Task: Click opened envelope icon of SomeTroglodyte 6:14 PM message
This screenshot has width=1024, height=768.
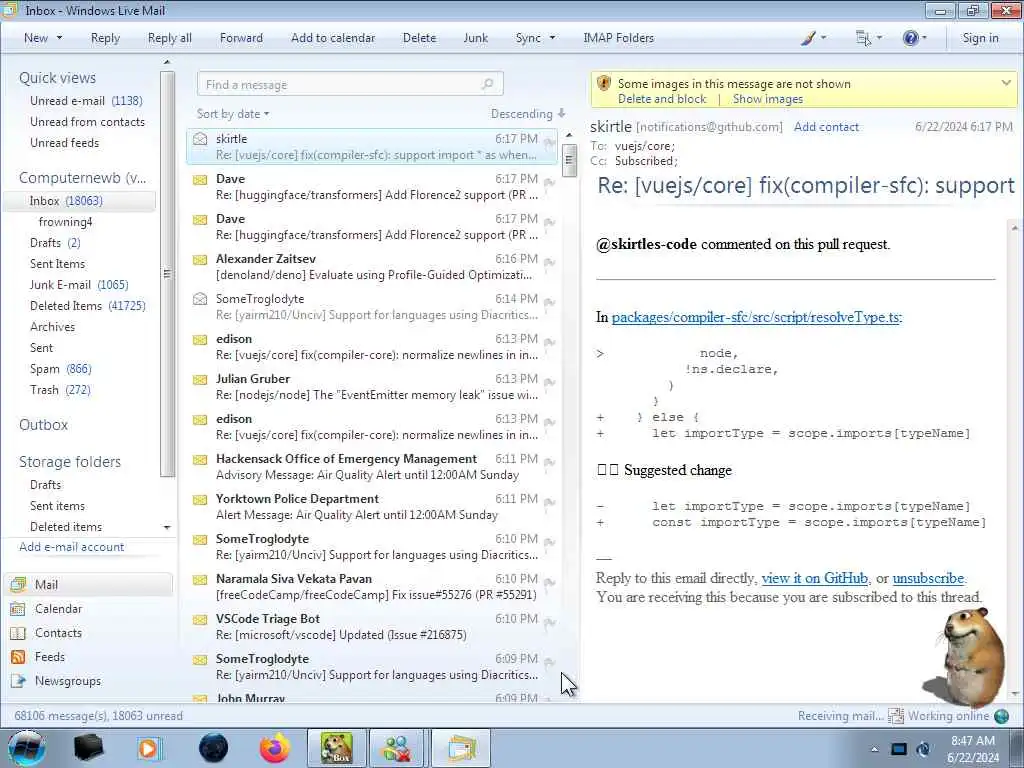Action: 200,299
